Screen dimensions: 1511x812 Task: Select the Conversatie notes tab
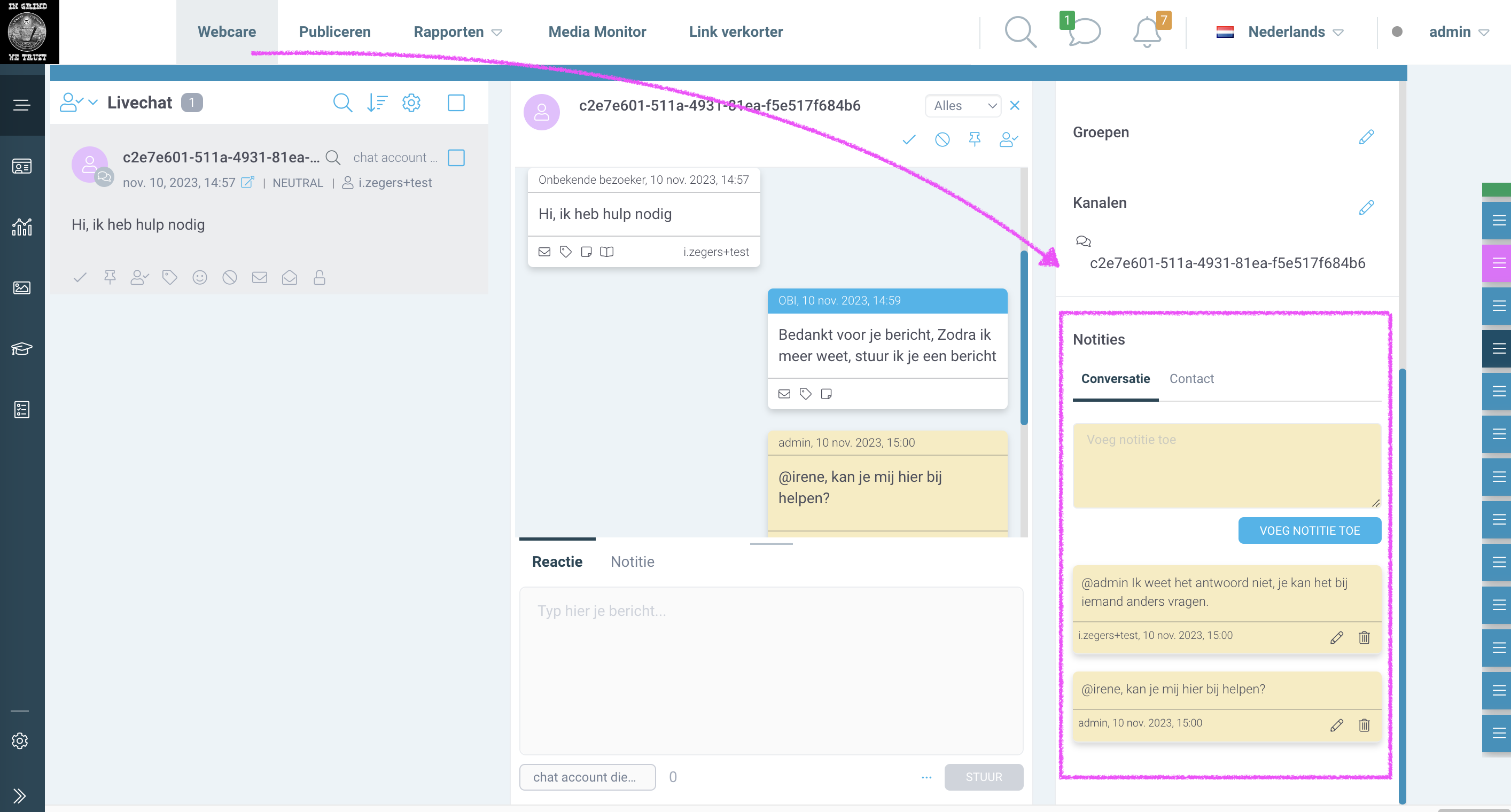point(1115,379)
